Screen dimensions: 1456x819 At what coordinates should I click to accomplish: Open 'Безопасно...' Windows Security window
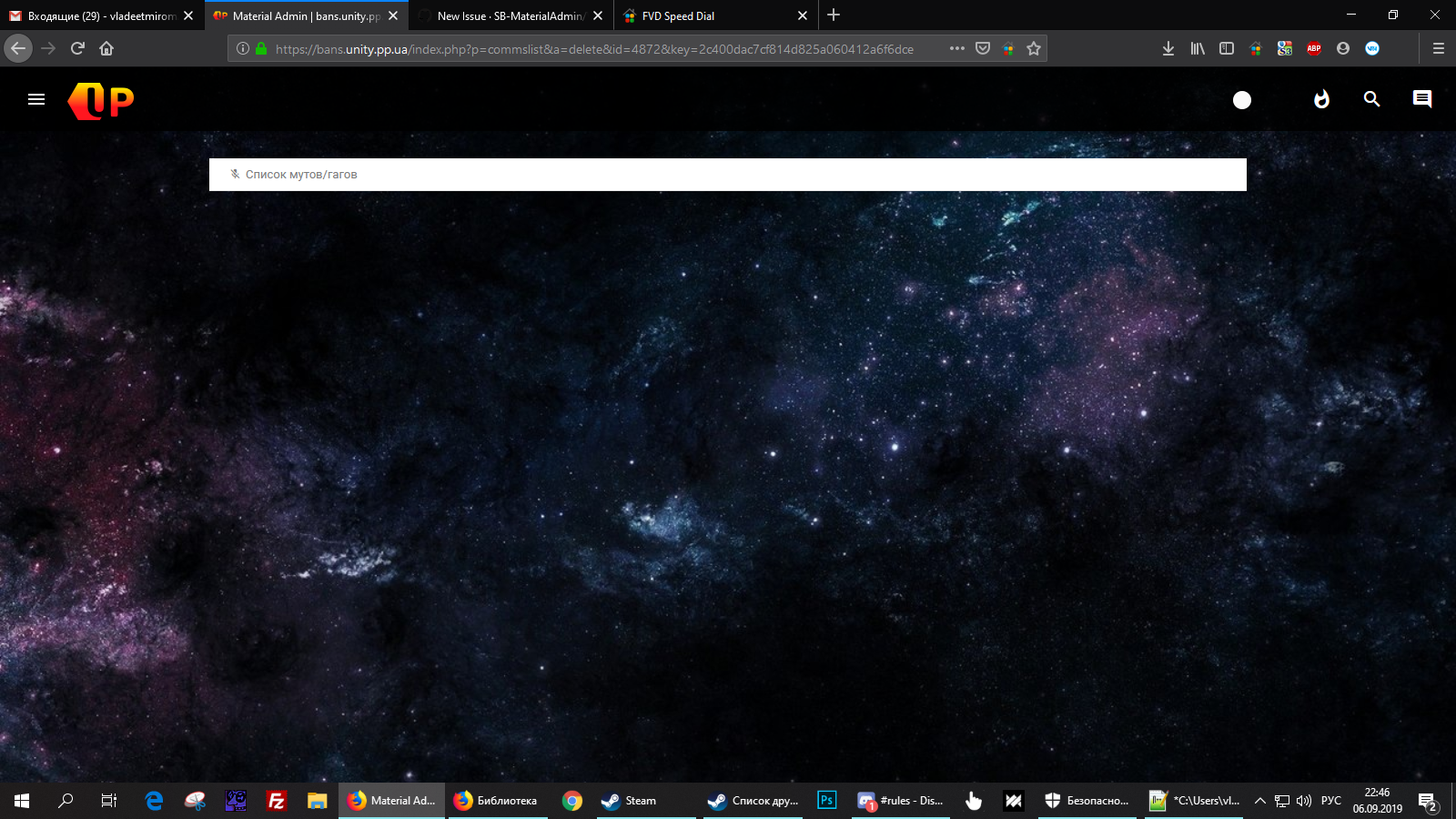coord(1087,801)
